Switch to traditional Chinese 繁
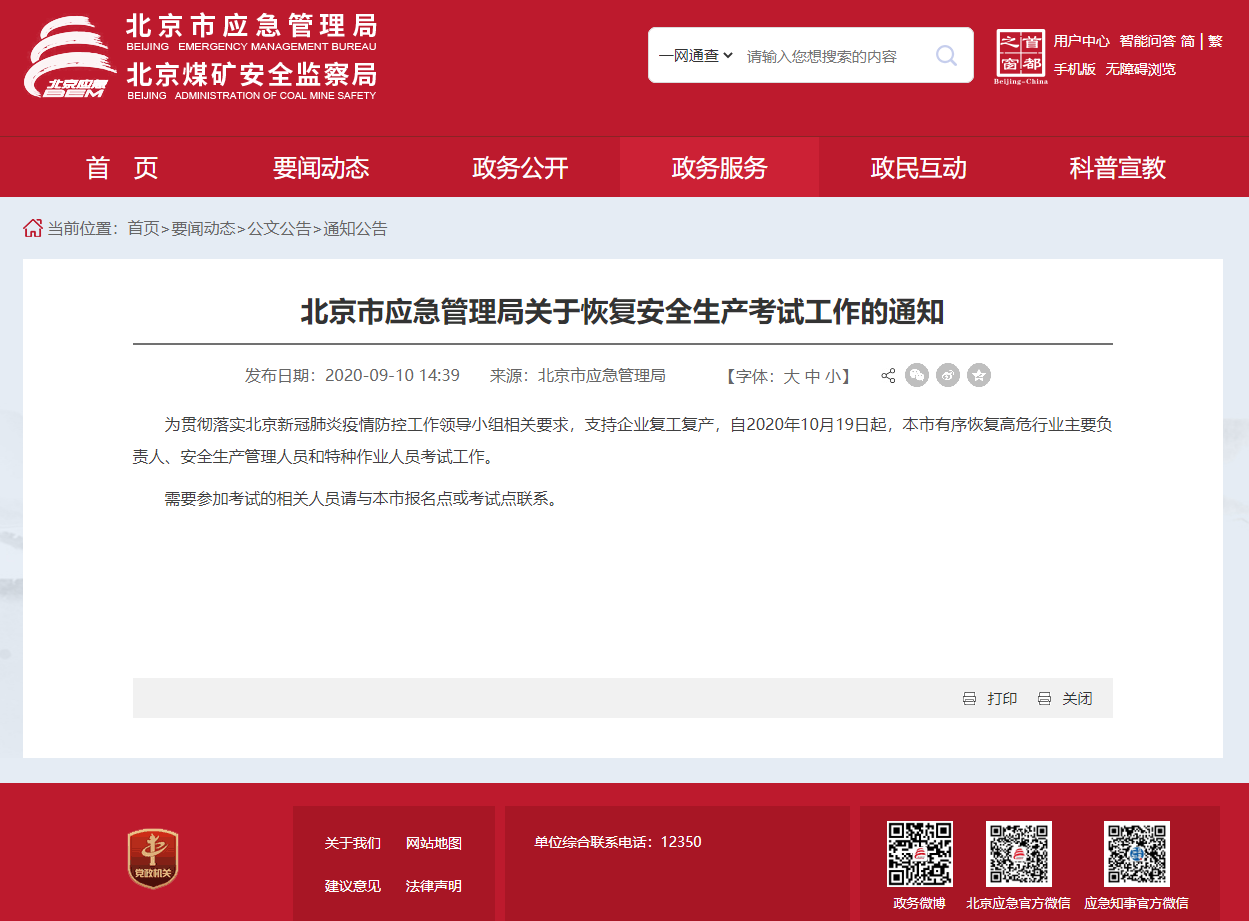 [1215, 41]
